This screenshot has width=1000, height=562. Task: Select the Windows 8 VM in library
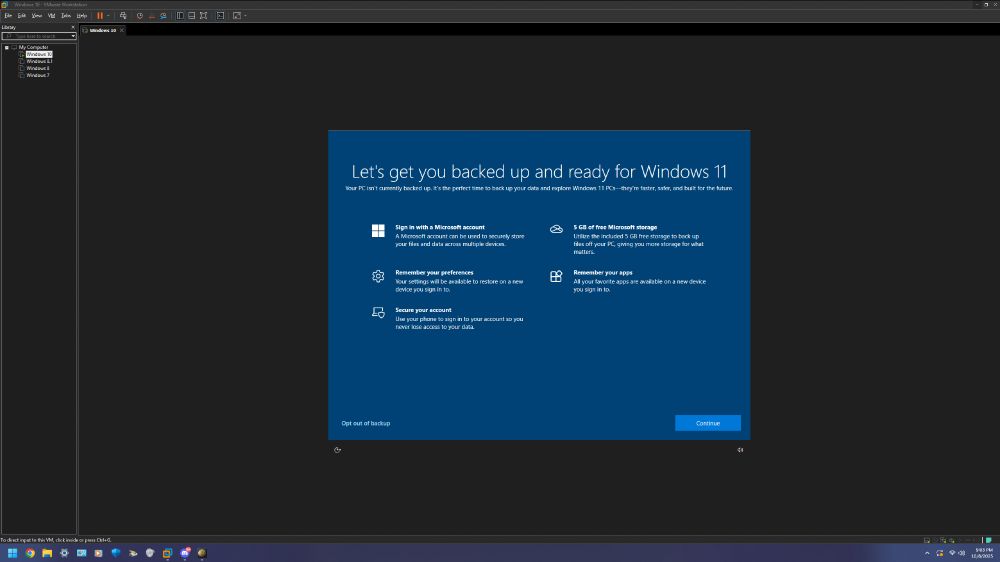(x=38, y=68)
